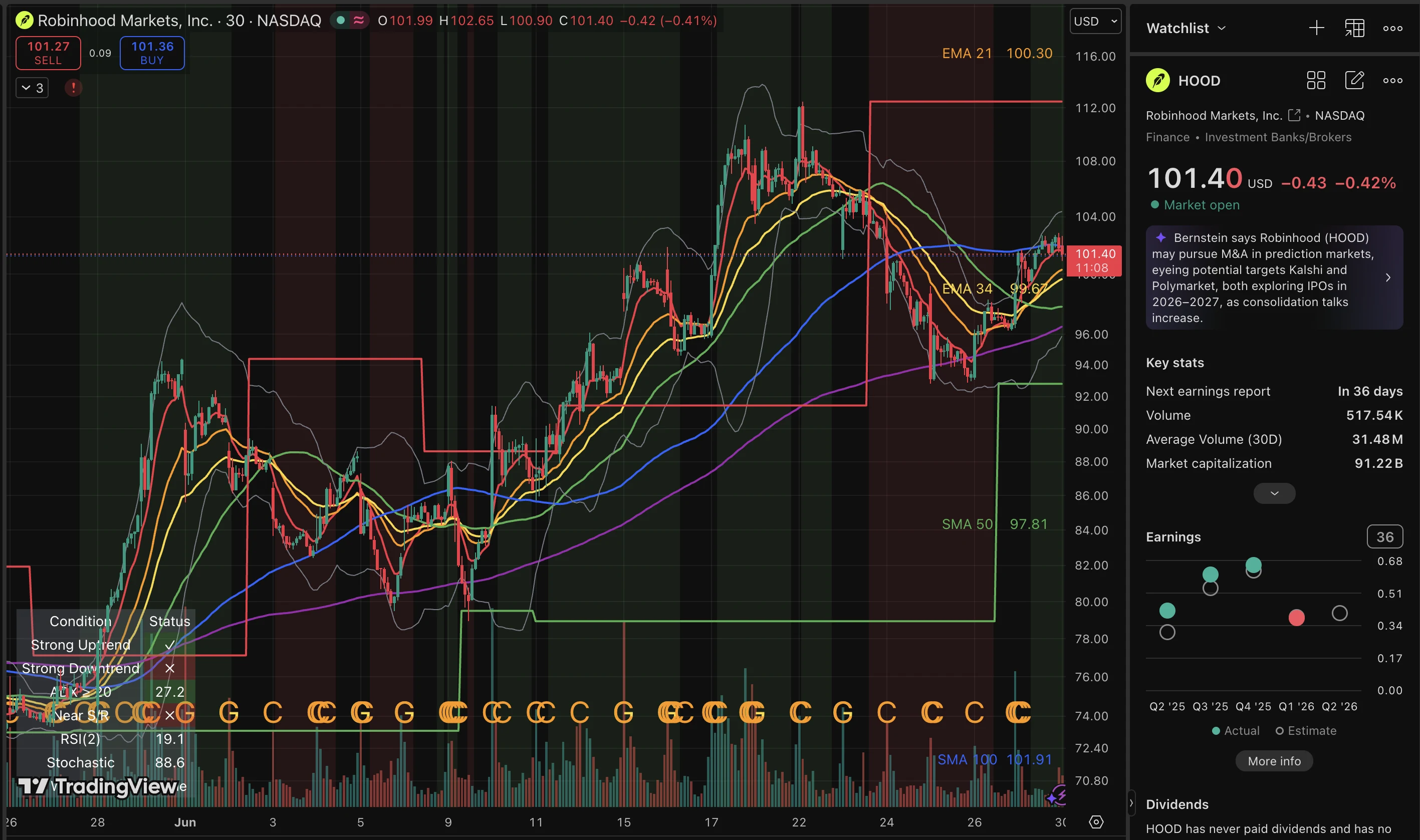Image resolution: width=1420 pixels, height=840 pixels.
Task: Click the Jun date label on the time axis
Action: coord(185,822)
